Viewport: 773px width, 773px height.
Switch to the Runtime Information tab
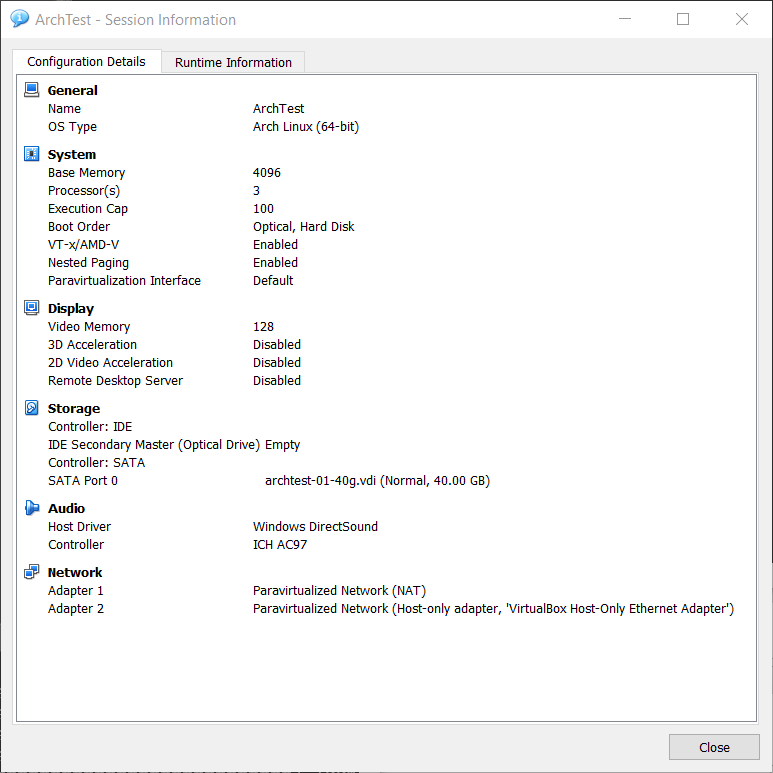(233, 62)
